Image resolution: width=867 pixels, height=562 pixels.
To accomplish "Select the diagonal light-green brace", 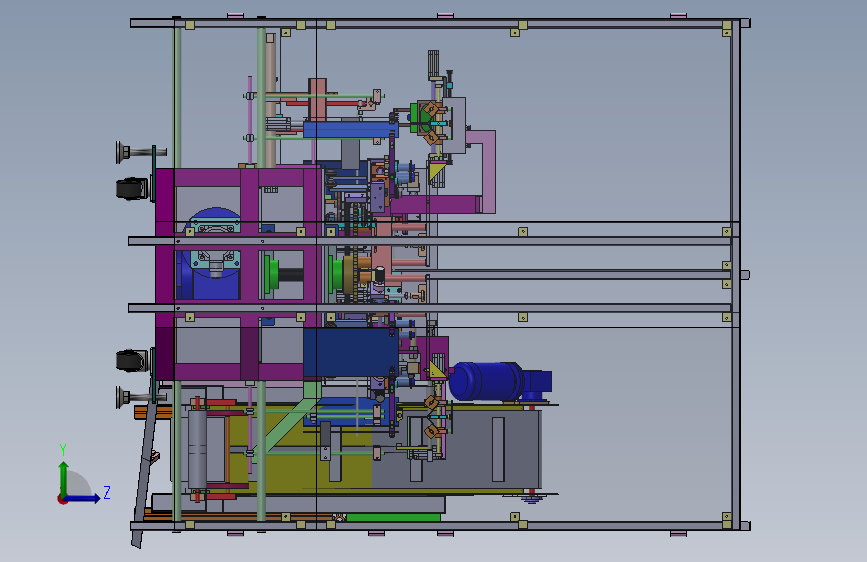I will 291,423.
